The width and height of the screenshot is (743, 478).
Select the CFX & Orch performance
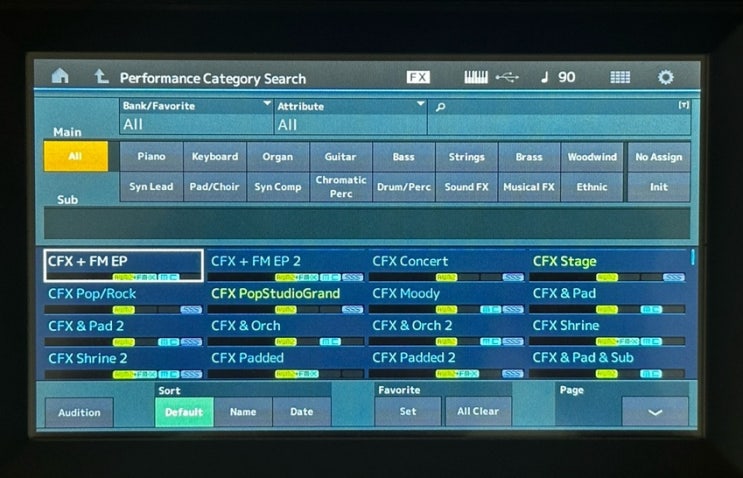[286, 331]
